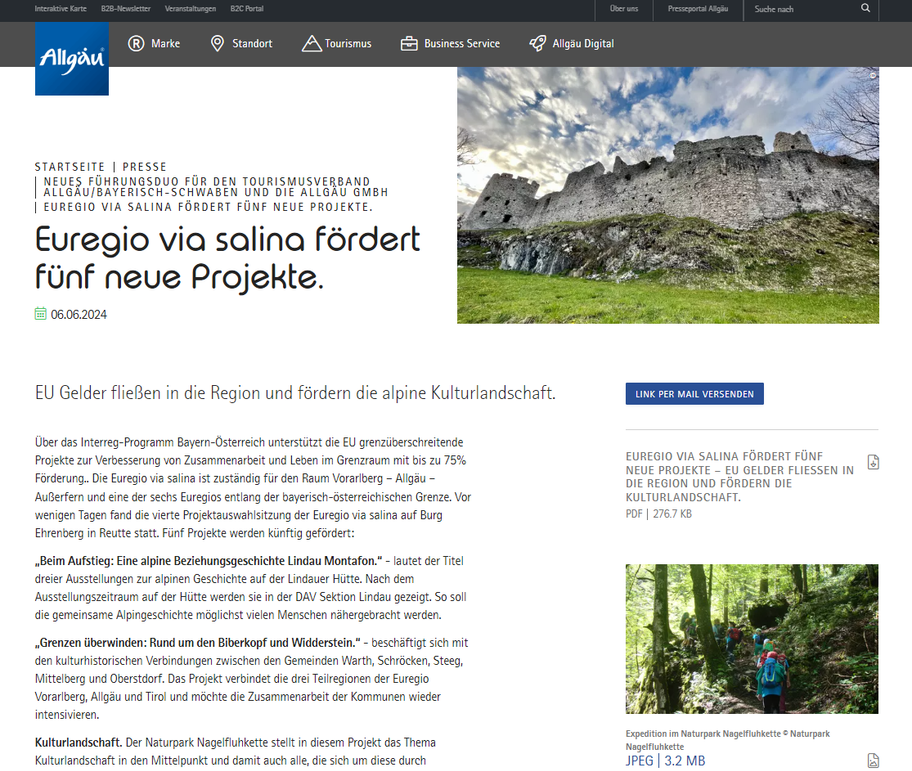Open the B2B-Newsletter link
Image resolution: width=912 pixels, height=771 pixels.
(127, 8)
